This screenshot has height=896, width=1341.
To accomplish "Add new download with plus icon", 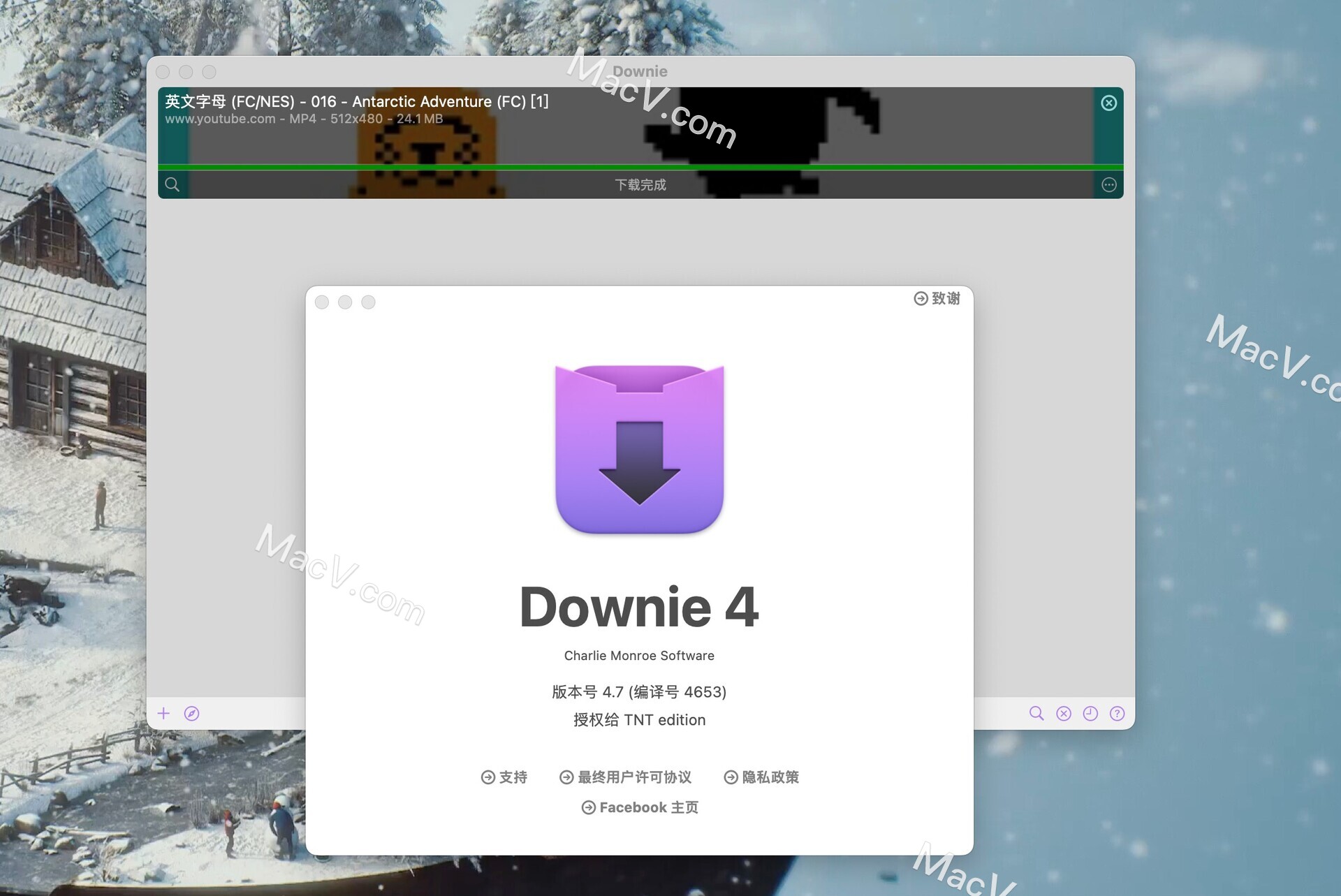I will (x=163, y=713).
